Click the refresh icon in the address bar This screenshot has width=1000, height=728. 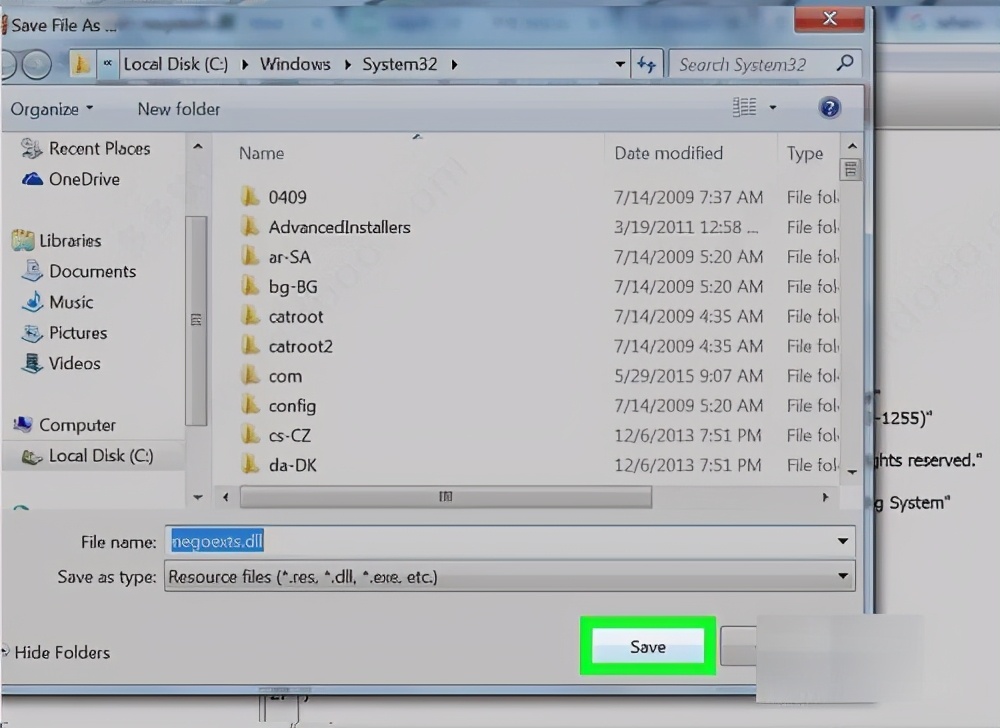(646, 64)
